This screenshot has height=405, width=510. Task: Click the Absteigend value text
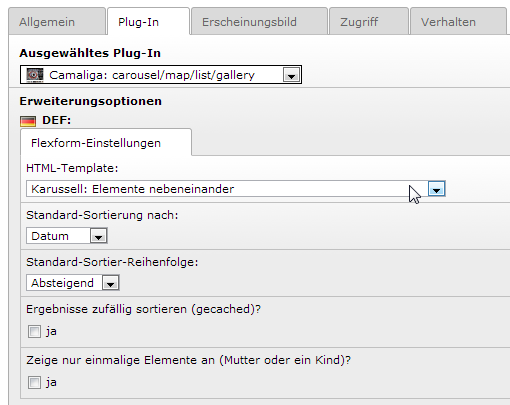click(62, 283)
